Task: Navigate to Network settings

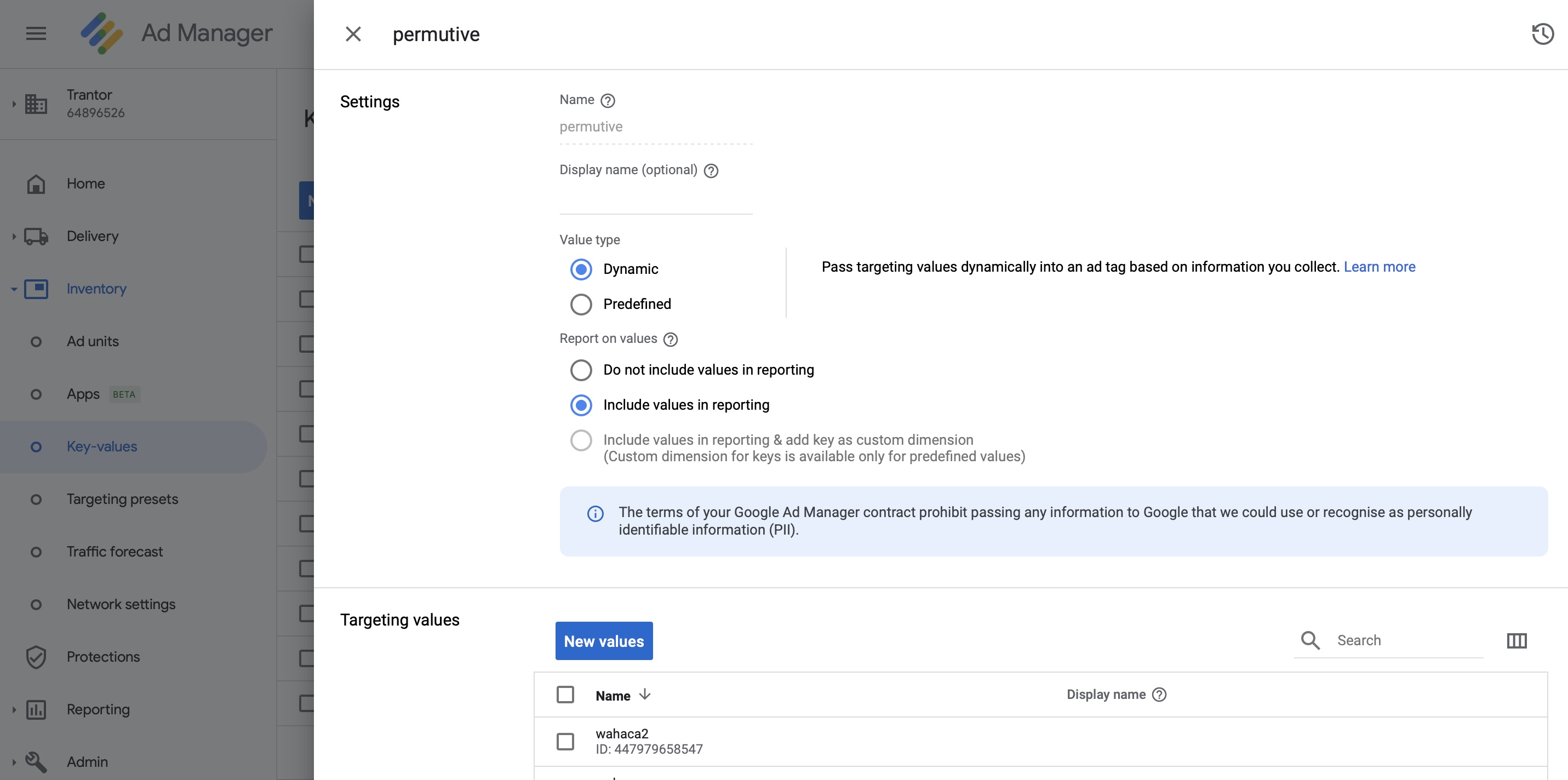Action: tap(120, 604)
